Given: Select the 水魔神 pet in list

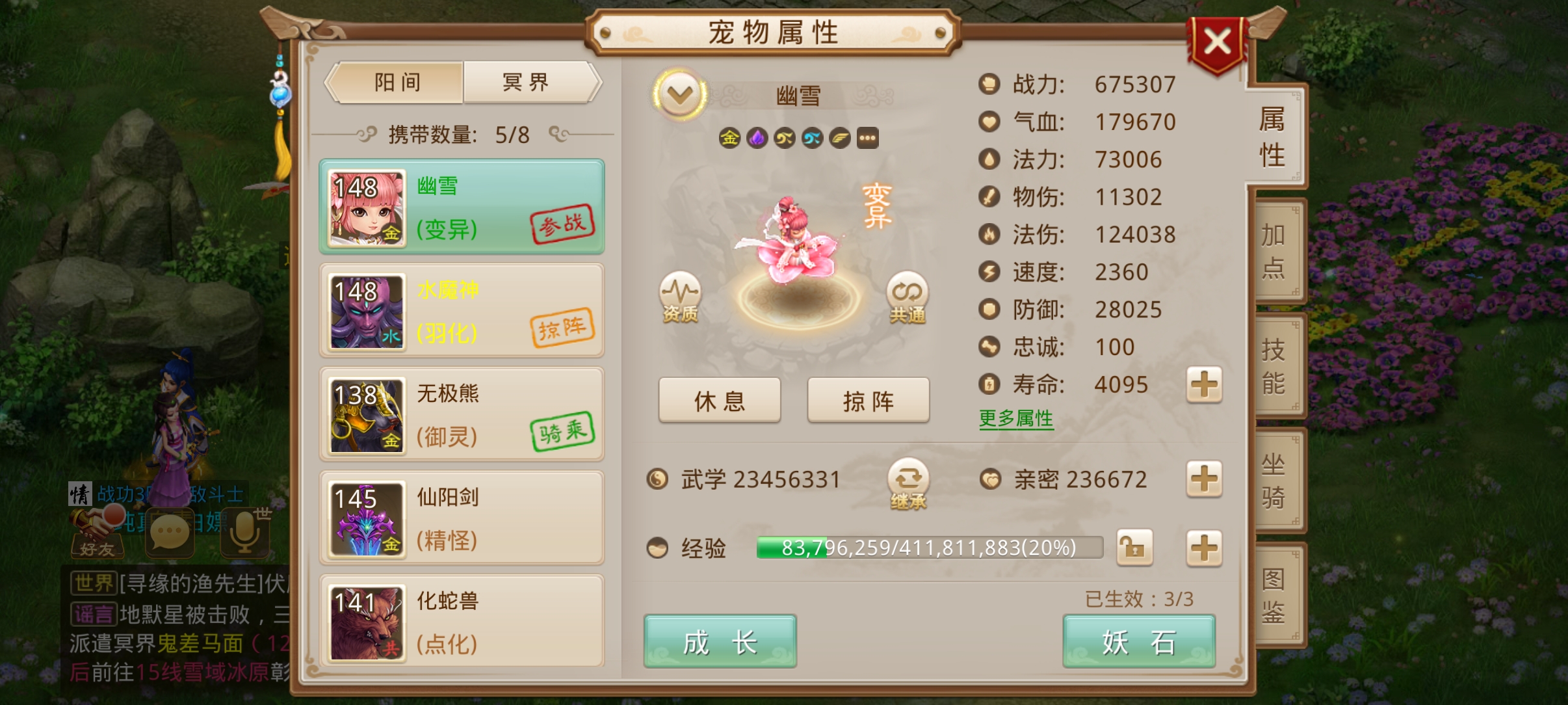Looking at the screenshot, I should 462,311.
